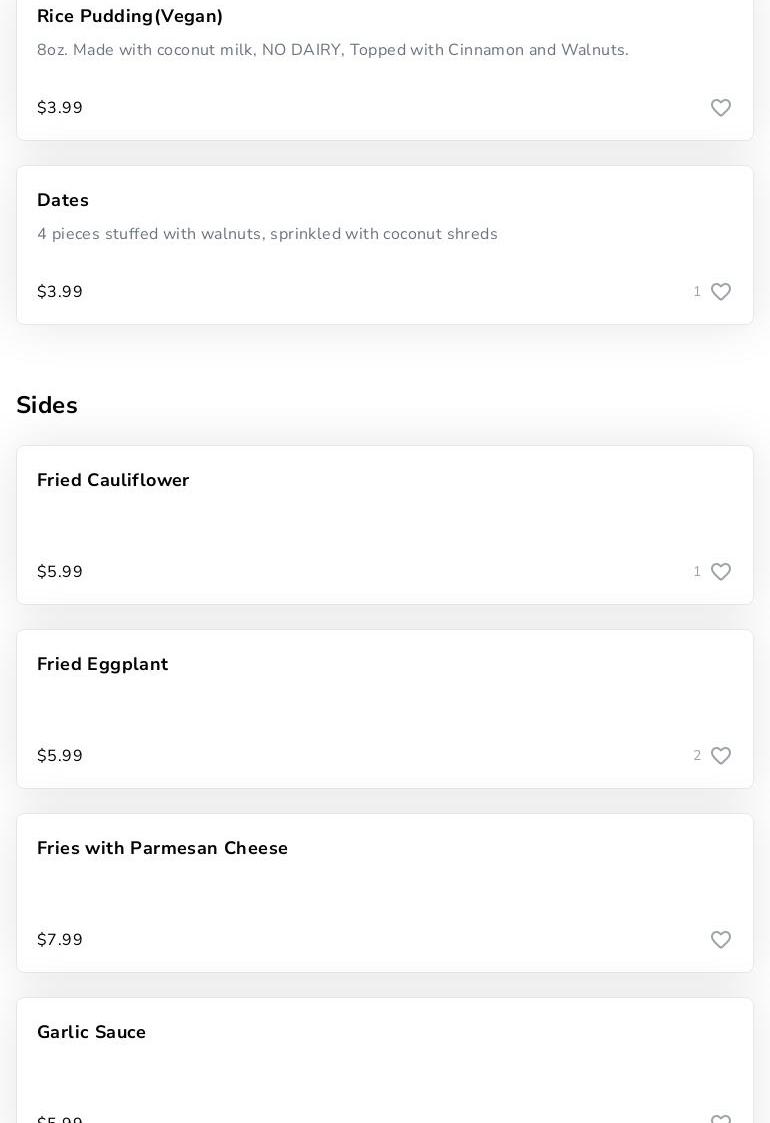Open the Fried Cauliflower item
This screenshot has width=770, height=1123.
(x=113, y=481)
